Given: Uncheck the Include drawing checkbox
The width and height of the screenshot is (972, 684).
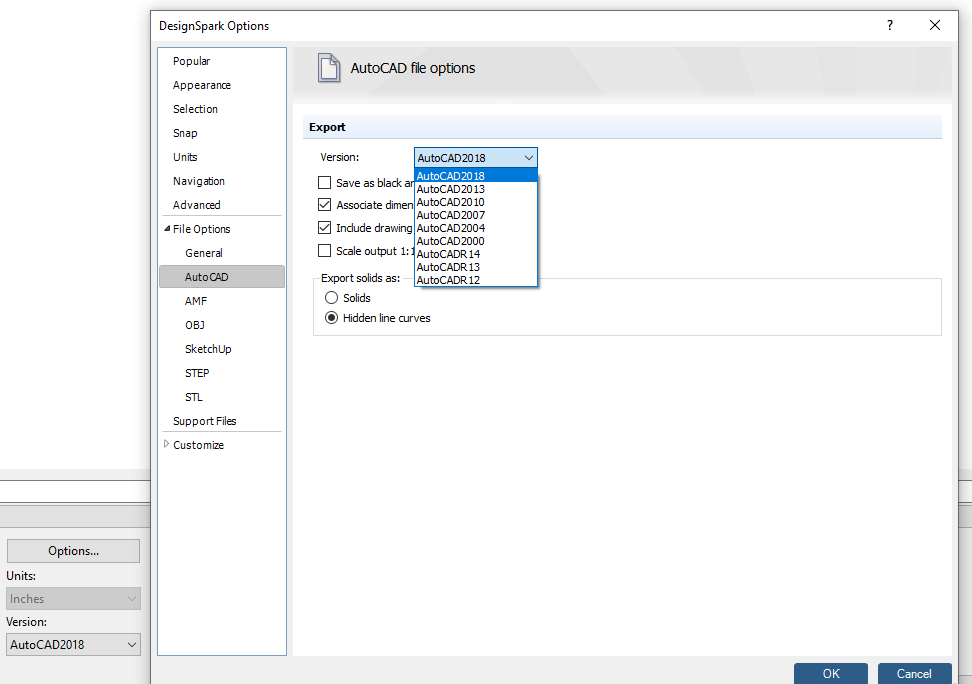Looking at the screenshot, I should point(324,228).
